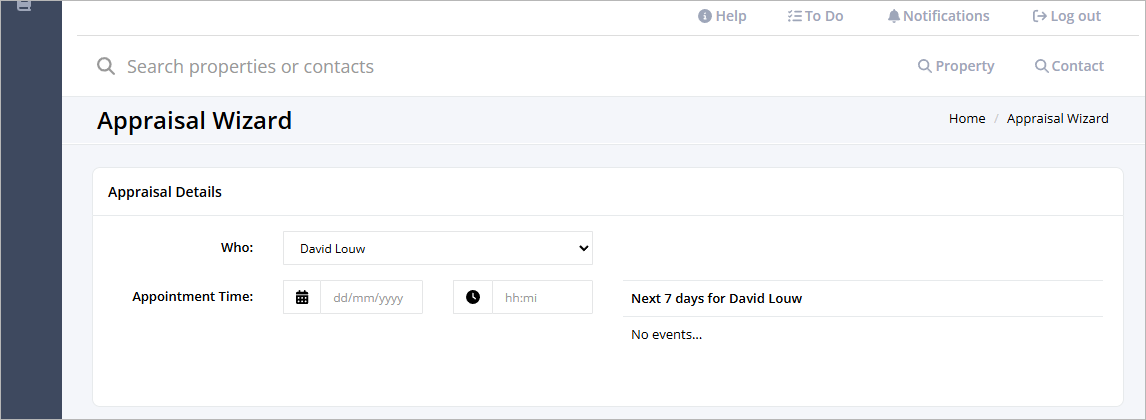Click Log out

coord(1066,16)
